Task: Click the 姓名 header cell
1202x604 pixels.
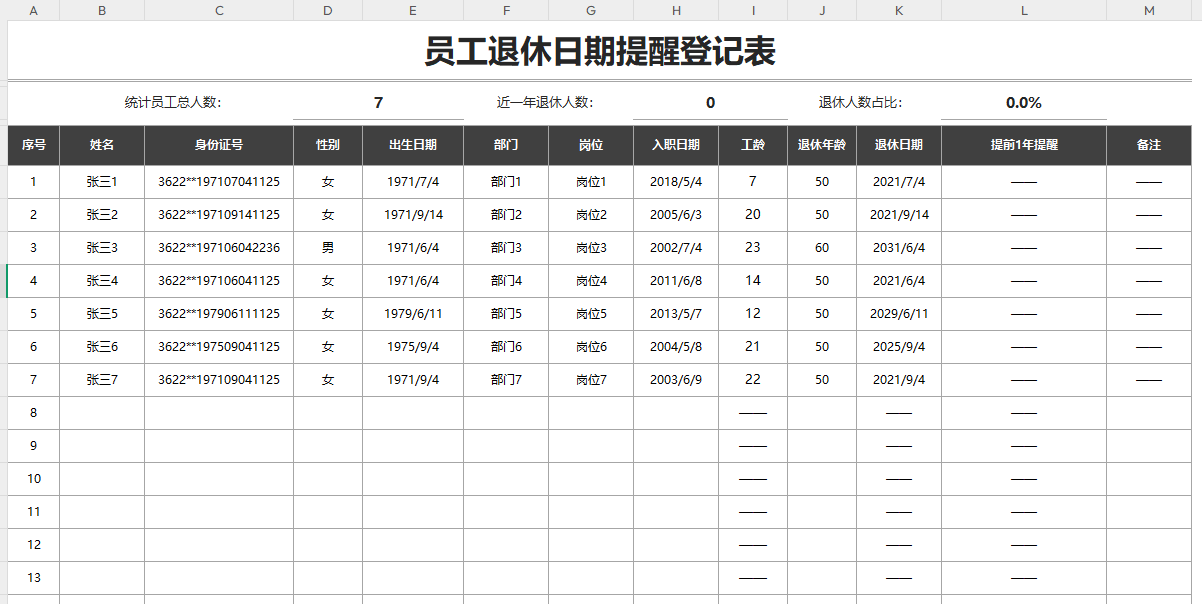Action: click(x=101, y=145)
